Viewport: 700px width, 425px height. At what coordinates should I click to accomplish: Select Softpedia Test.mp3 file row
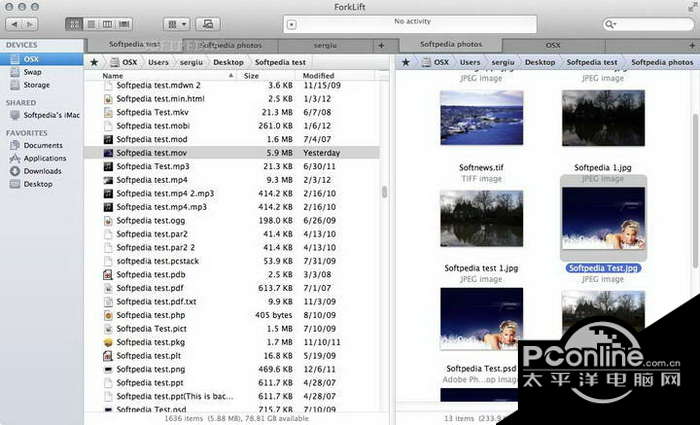pyautogui.click(x=232, y=166)
